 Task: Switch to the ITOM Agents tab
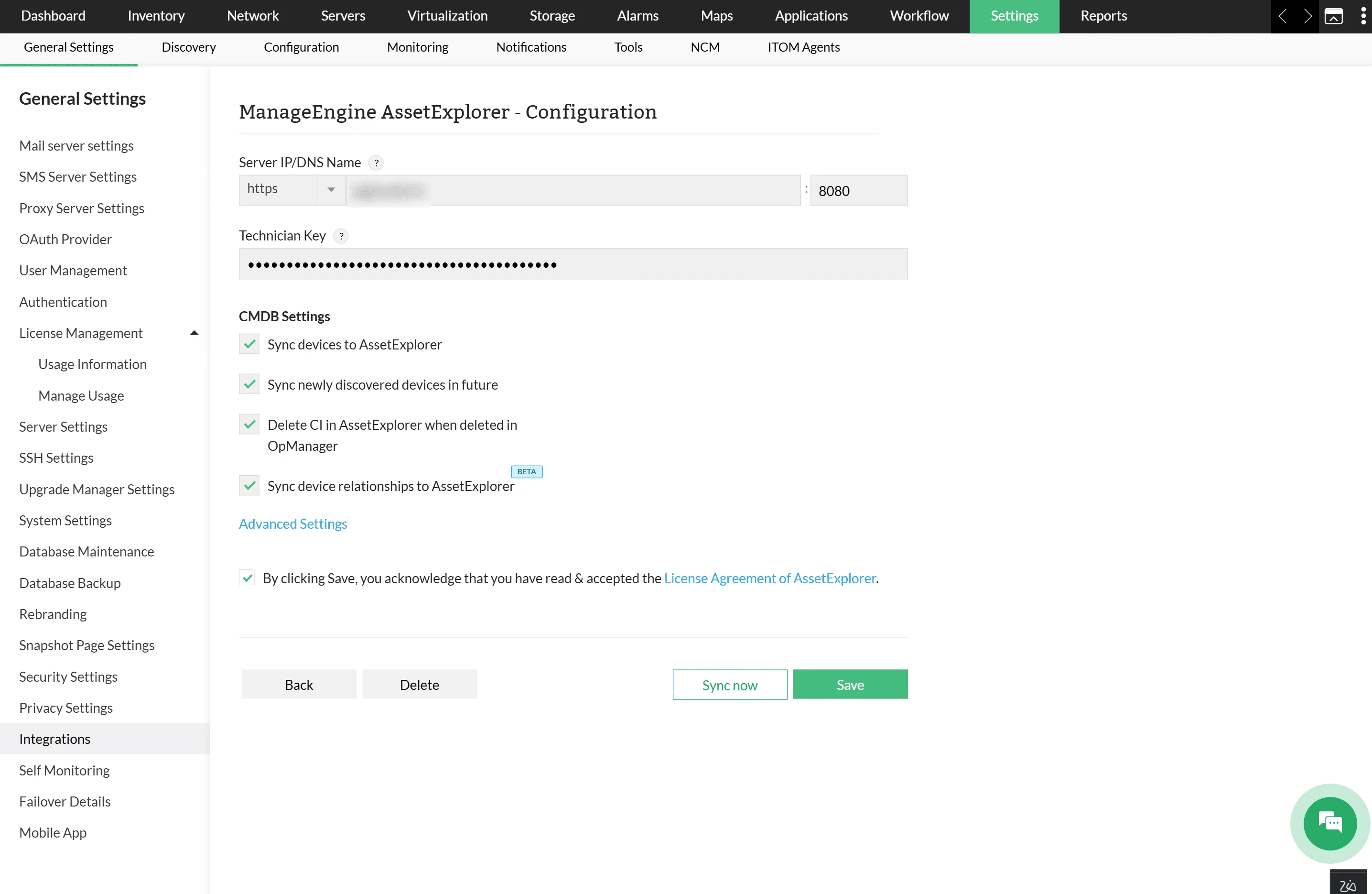803,47
